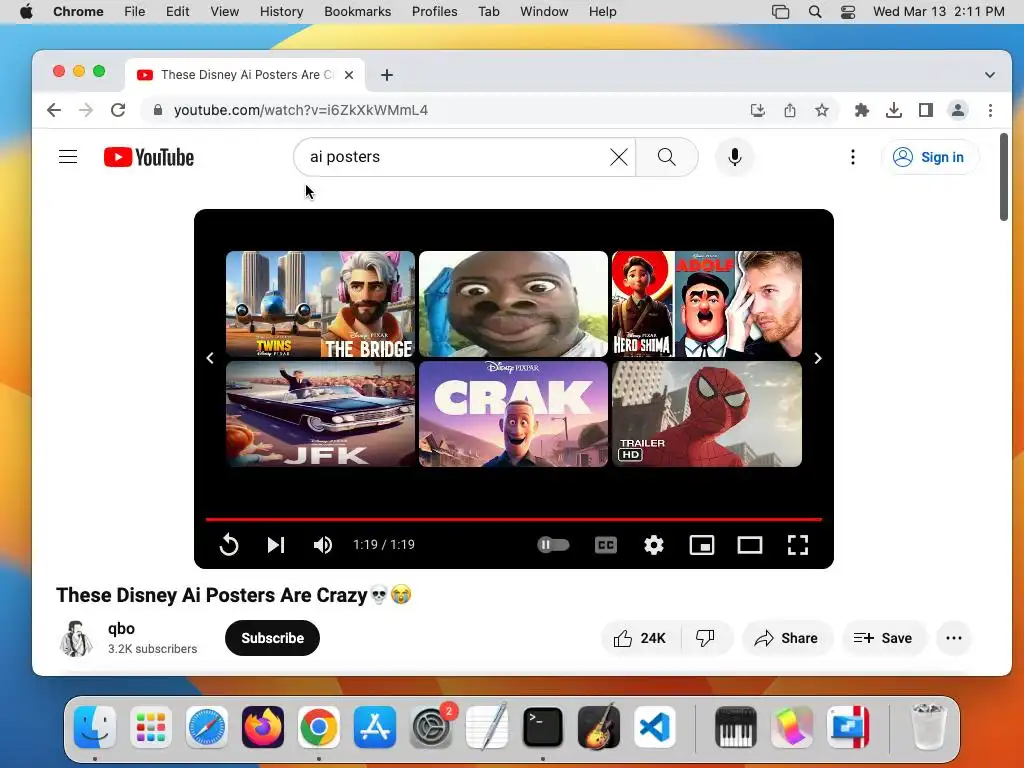The width and height of the screenshot is (1024, 768).
Task: Open the CRAK poster video thumbnail
Action: click(513, 414)
